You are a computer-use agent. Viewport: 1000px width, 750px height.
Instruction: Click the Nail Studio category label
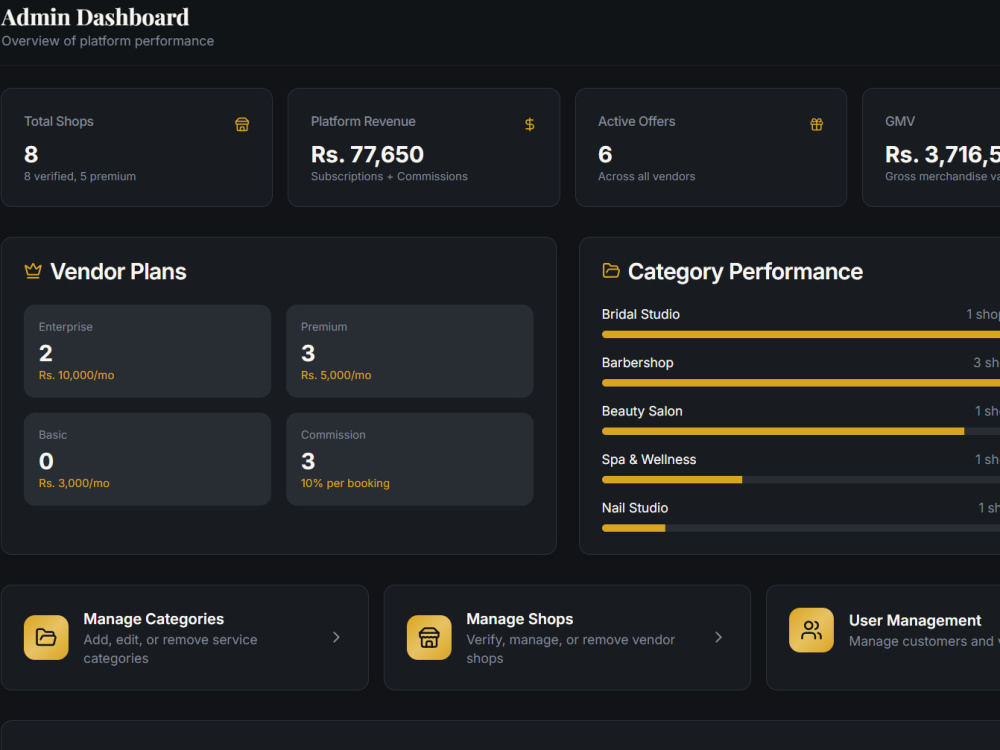[635, 508]
